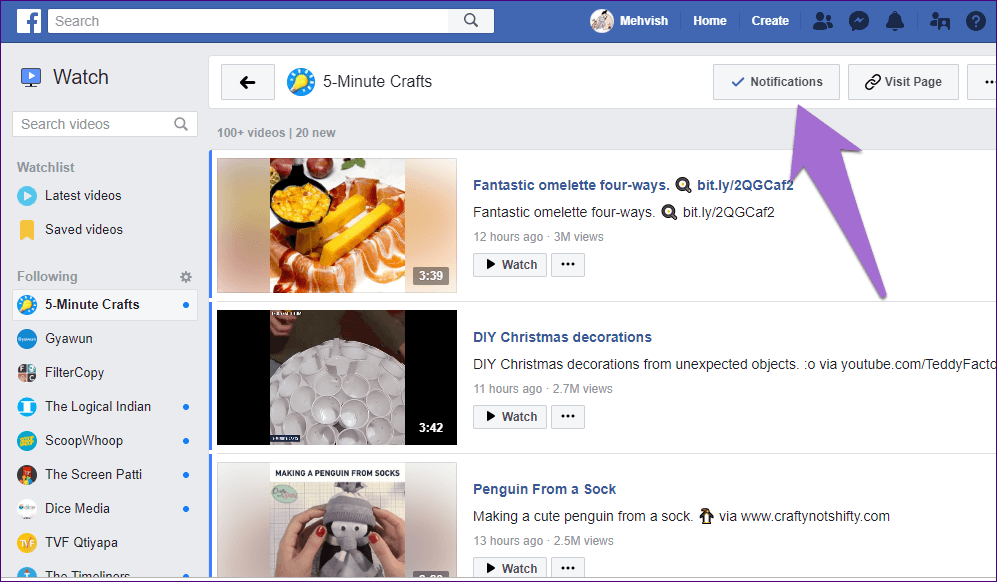Click the Visit Page button
997x582 pixels.
tap(903, 82)
